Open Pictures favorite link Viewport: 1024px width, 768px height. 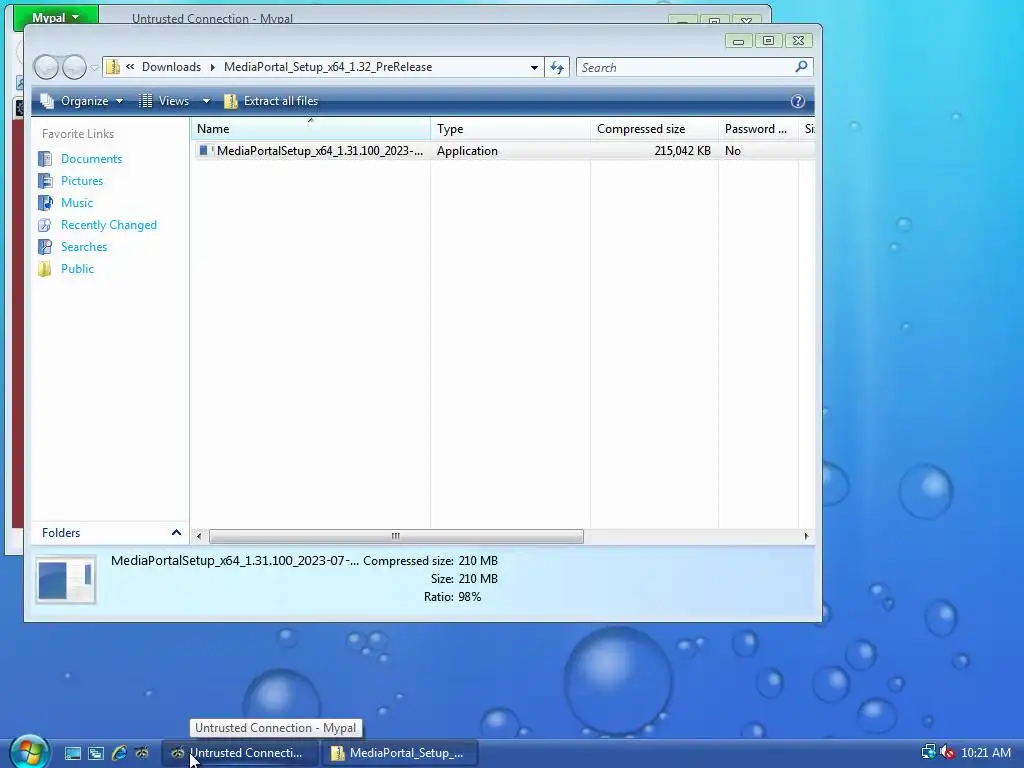[x=82, y=181]
